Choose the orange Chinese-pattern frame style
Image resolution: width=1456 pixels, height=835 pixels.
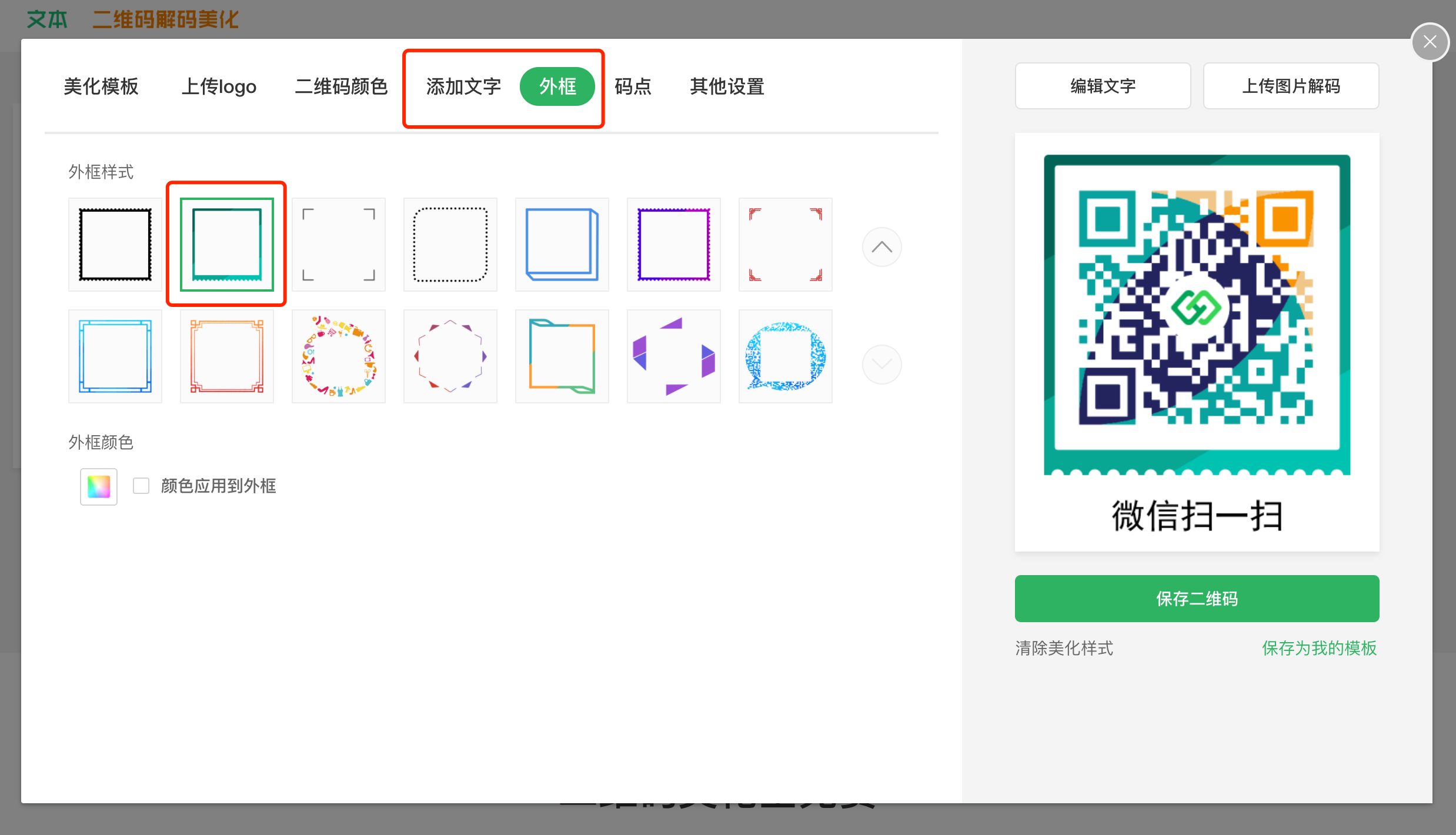[227, 356]
